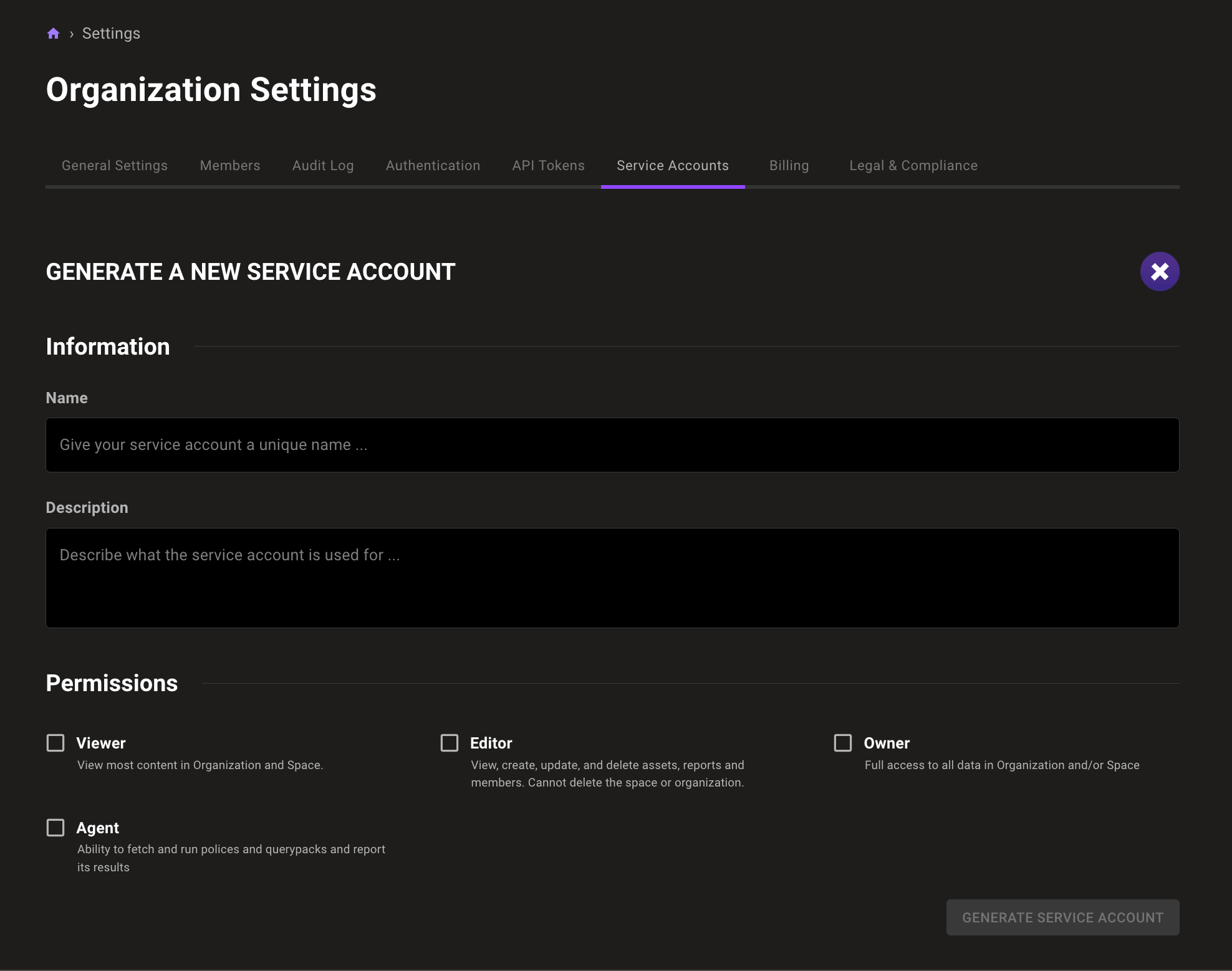Enable the Viewer permission checkbox
The height and width of the screenshot is (971, 1232).
click(x=55, y=742)
